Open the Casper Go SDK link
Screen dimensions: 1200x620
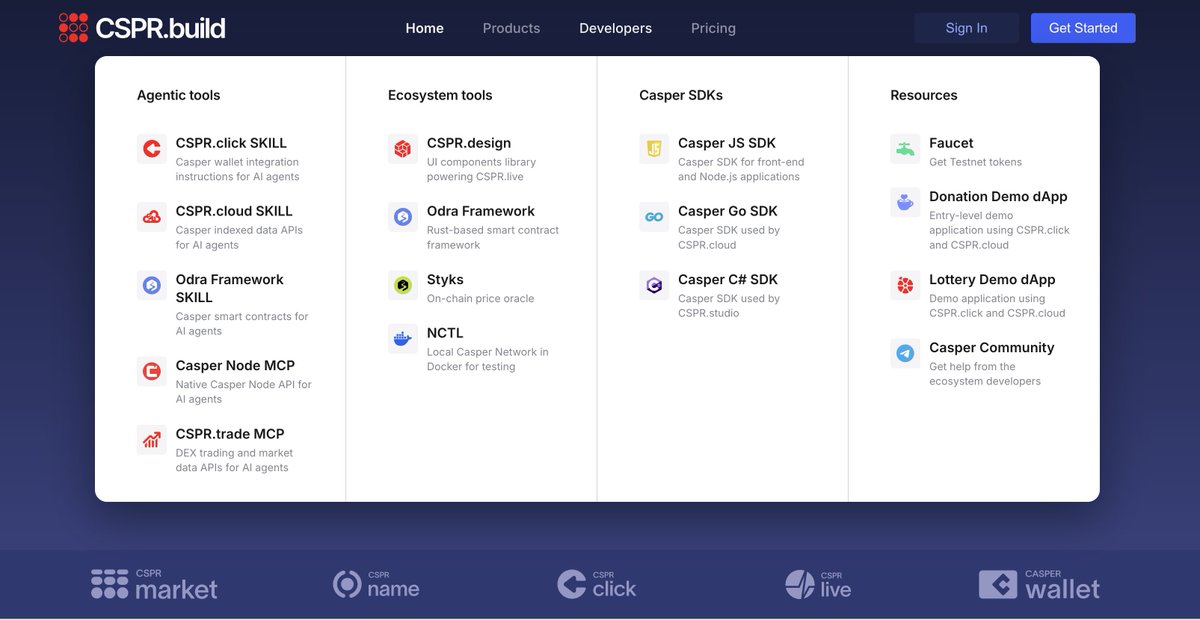(728, 211)
